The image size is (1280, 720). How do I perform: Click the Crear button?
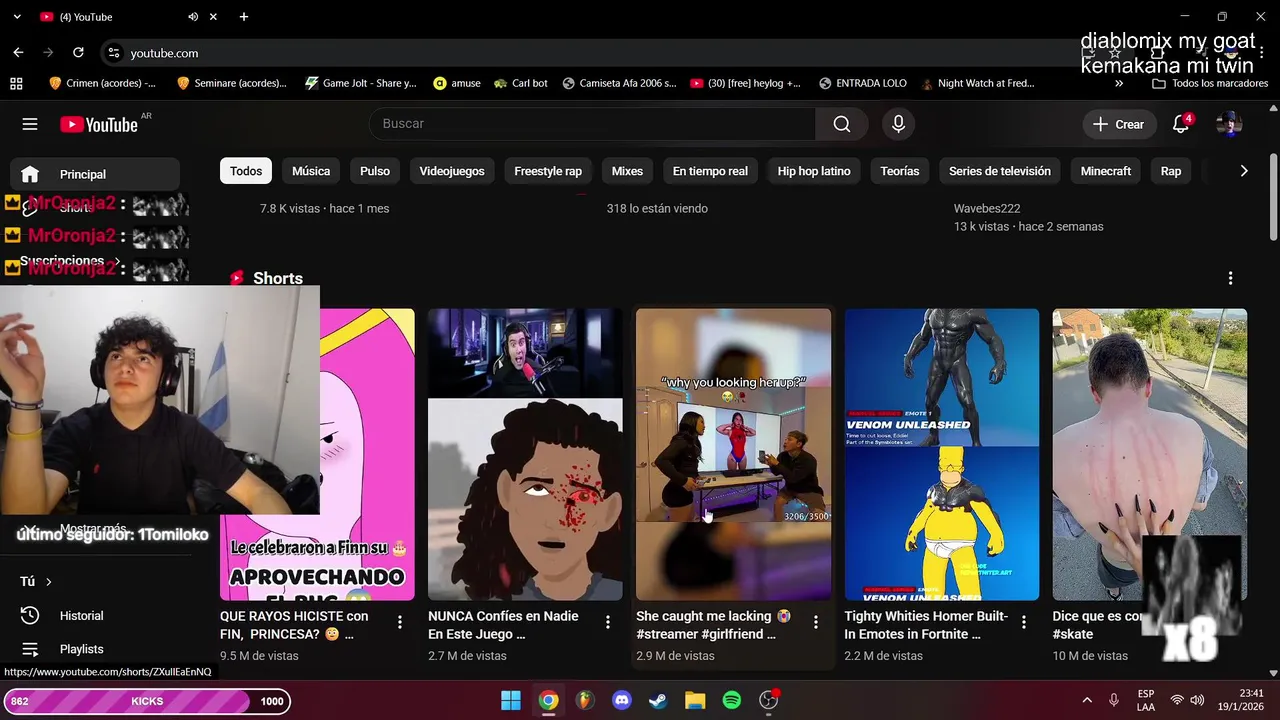[1118, 124]
